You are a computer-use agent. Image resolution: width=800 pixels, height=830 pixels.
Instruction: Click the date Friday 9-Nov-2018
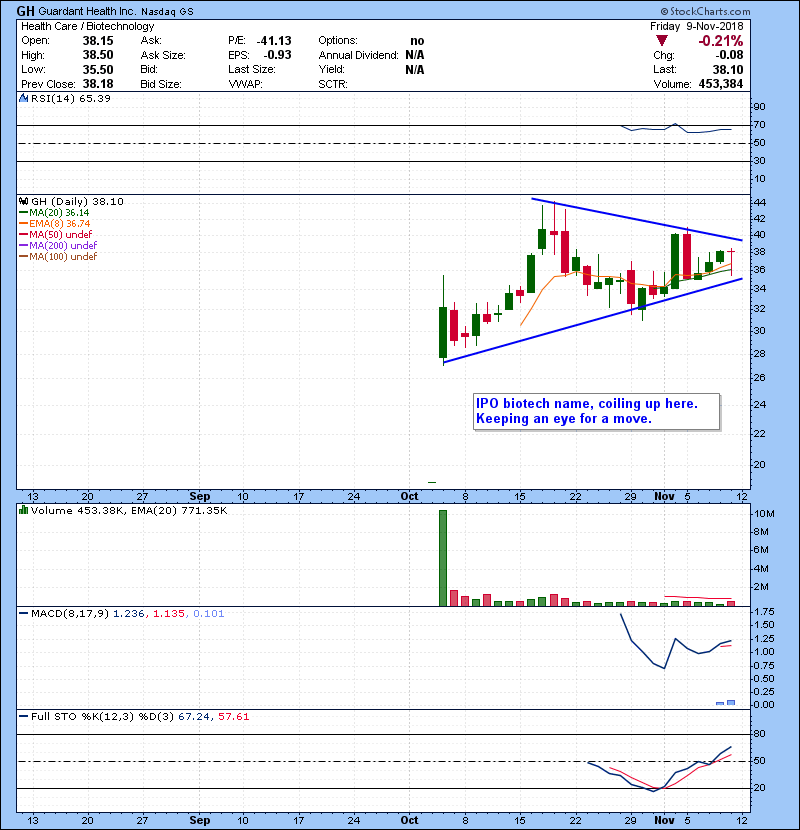[697, 26]
